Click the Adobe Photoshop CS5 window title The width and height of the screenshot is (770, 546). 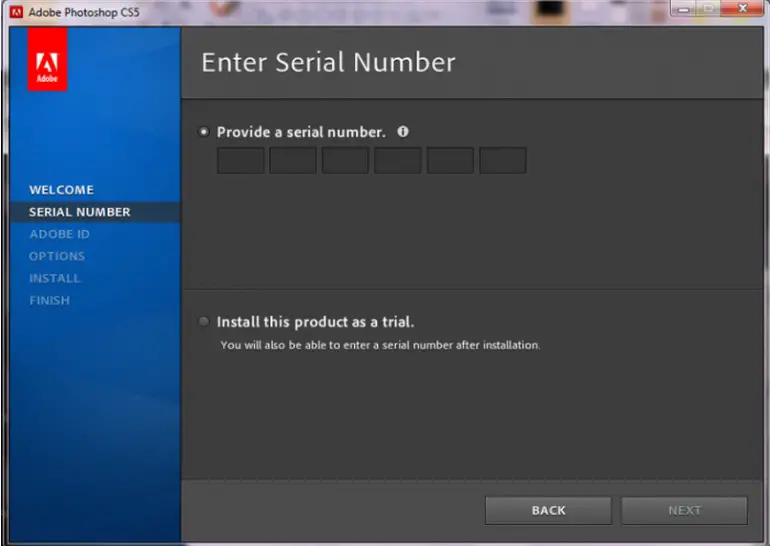(84, 12)
